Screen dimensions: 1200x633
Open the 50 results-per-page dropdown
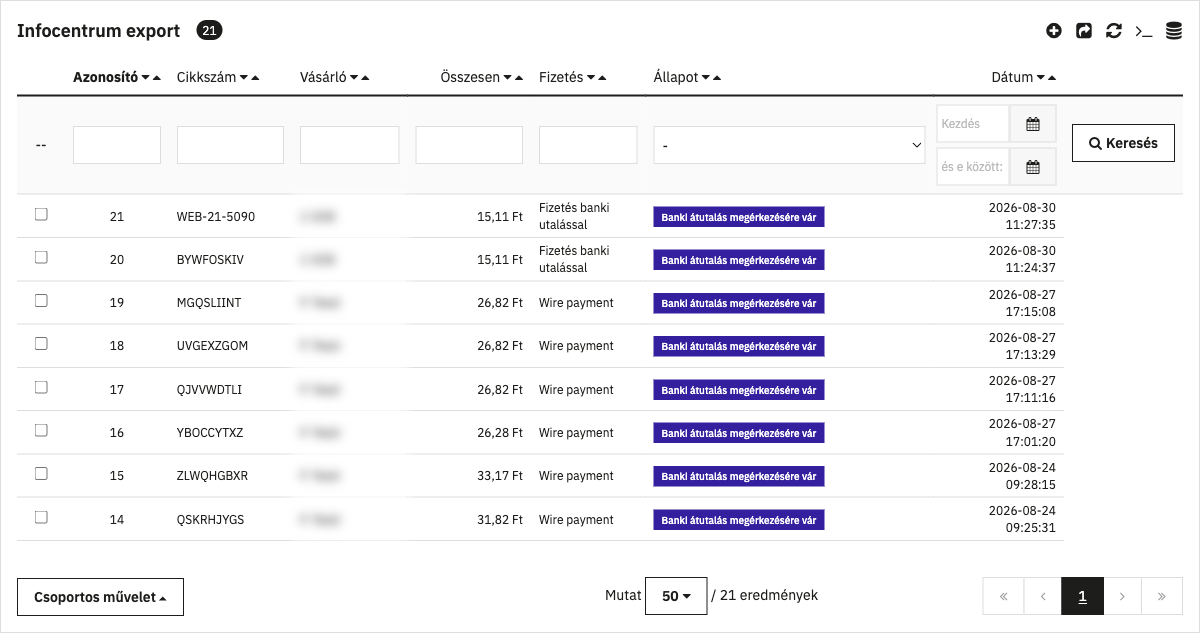pyautogui.click(x=676, y=596)
